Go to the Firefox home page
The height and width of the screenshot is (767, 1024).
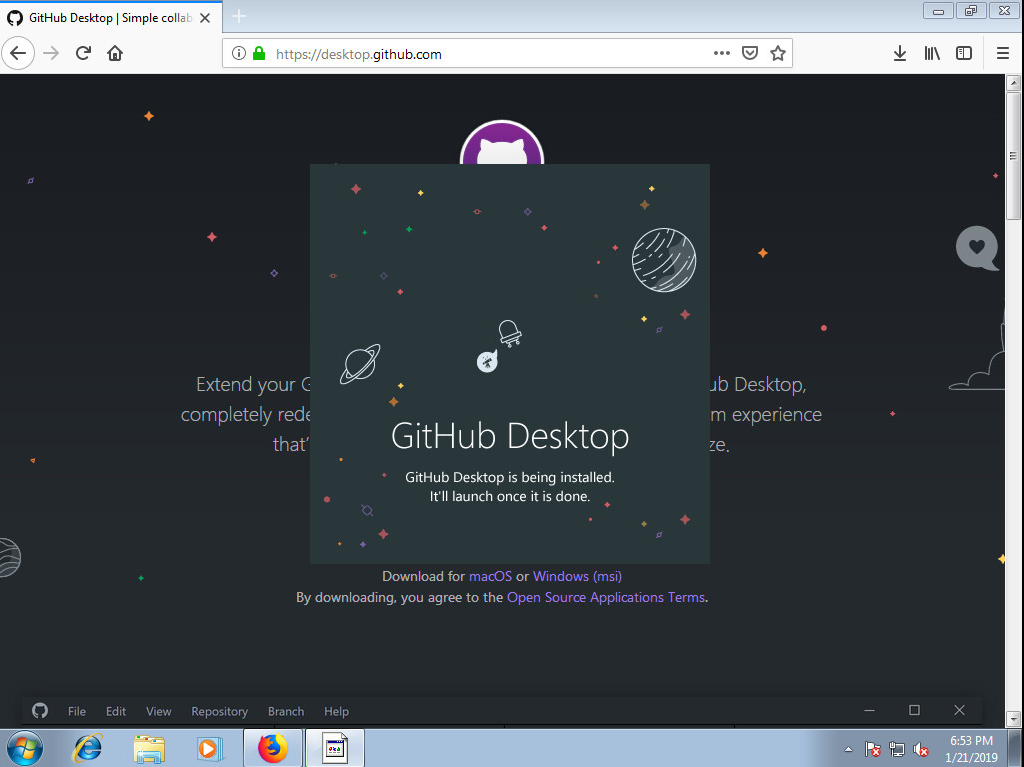[x=115, y=53]
